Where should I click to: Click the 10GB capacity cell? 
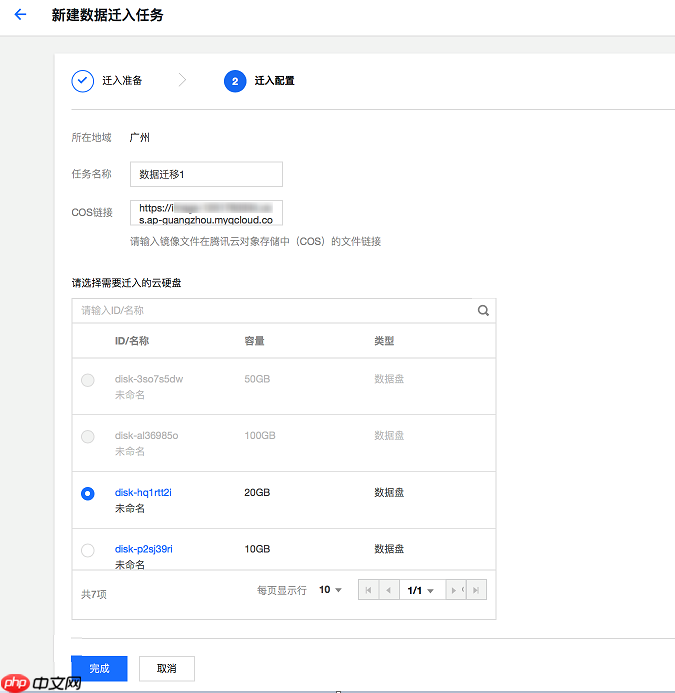coord(257,549)
